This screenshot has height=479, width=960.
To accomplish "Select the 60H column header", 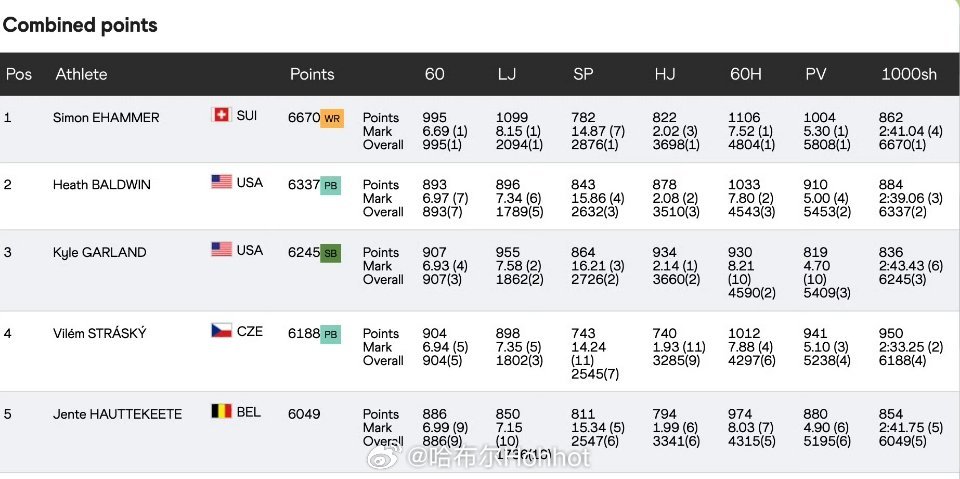I will click(x=745, y=74).
